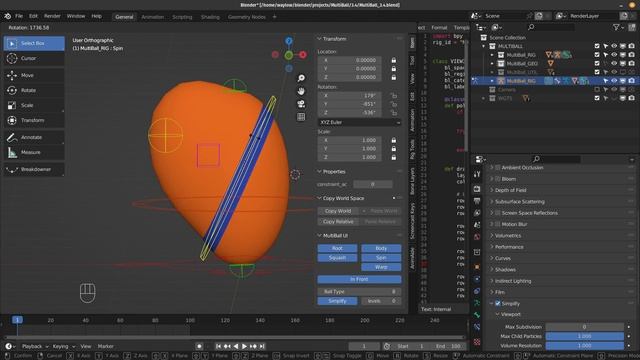This screenshot has height=360, width=640.
Task: Open the Output properties tab icon
Action: [x=477, y=201]
